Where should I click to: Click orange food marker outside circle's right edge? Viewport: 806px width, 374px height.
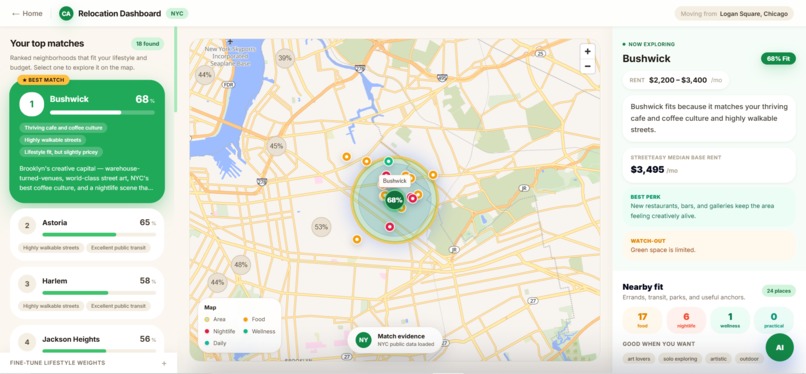433,175
